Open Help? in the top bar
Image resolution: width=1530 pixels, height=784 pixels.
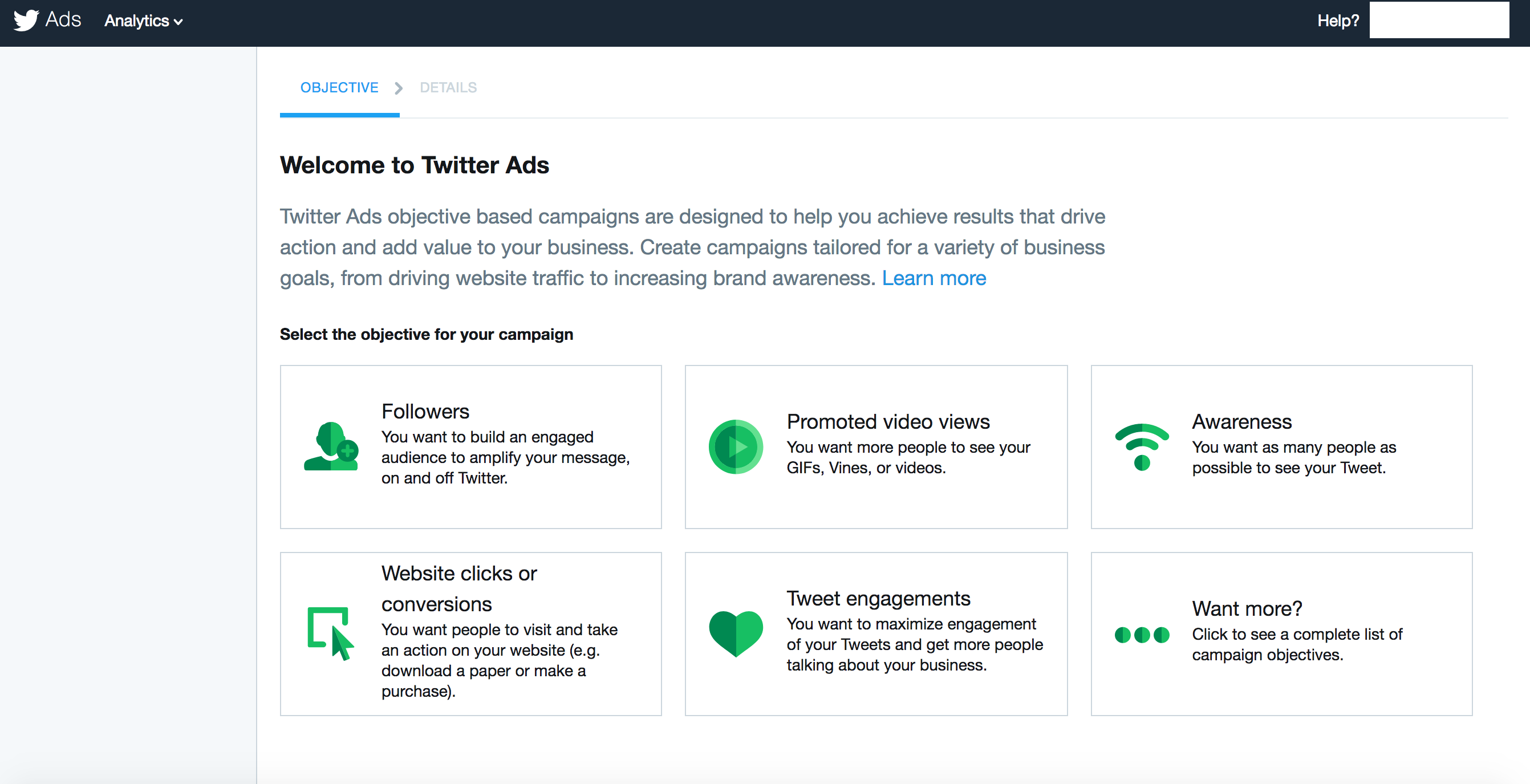1338,21
